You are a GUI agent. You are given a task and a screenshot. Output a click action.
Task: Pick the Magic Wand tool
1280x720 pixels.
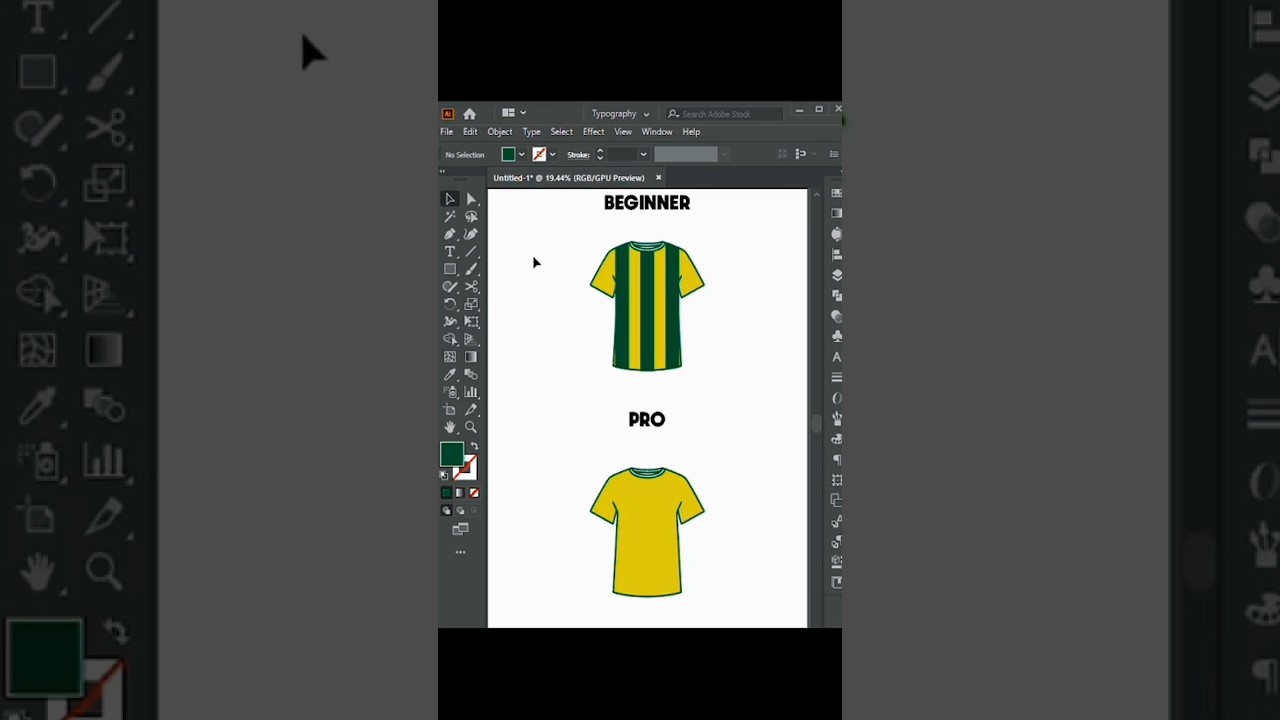tap(450, 216)
